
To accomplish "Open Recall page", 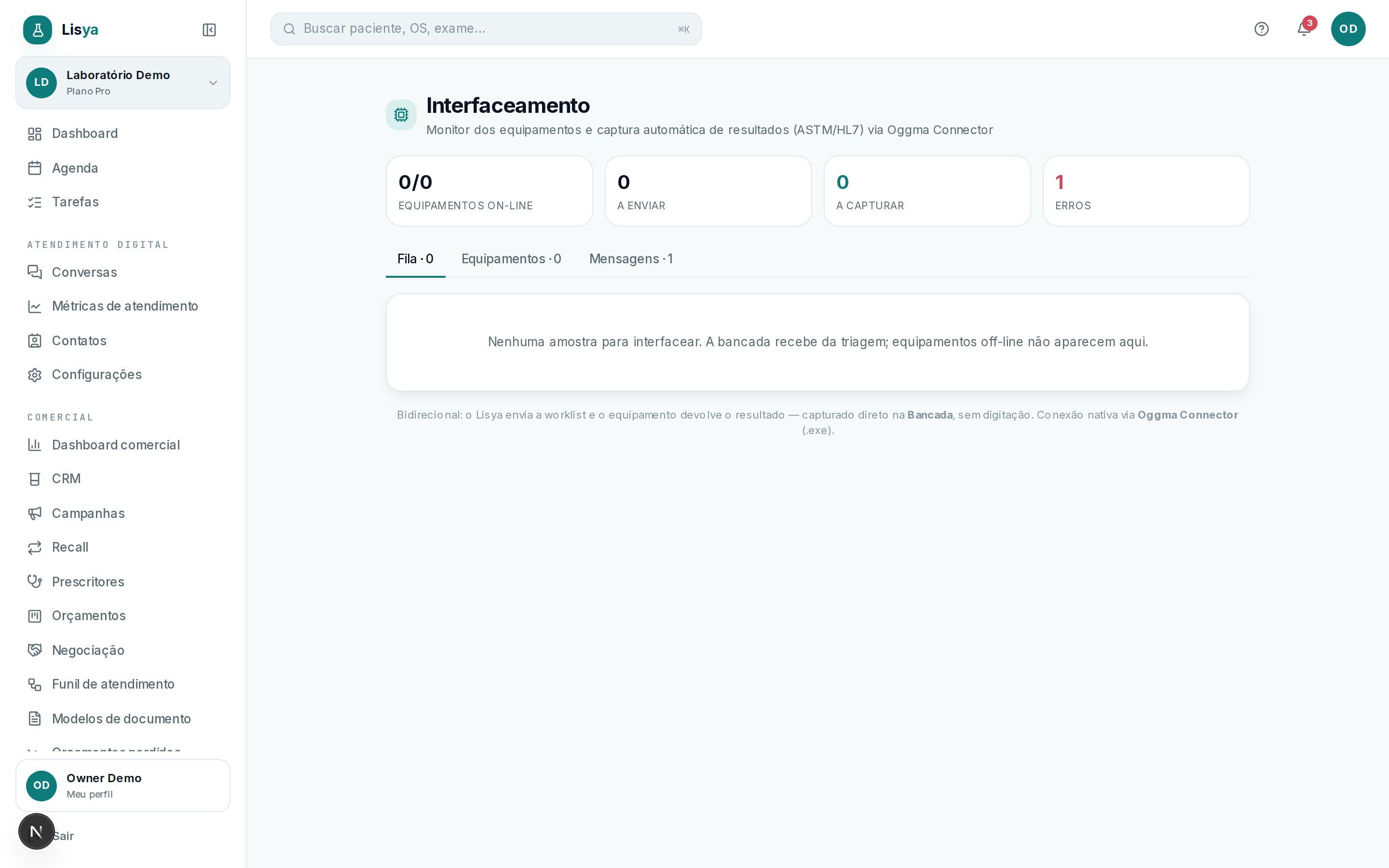I will point(123,547).
